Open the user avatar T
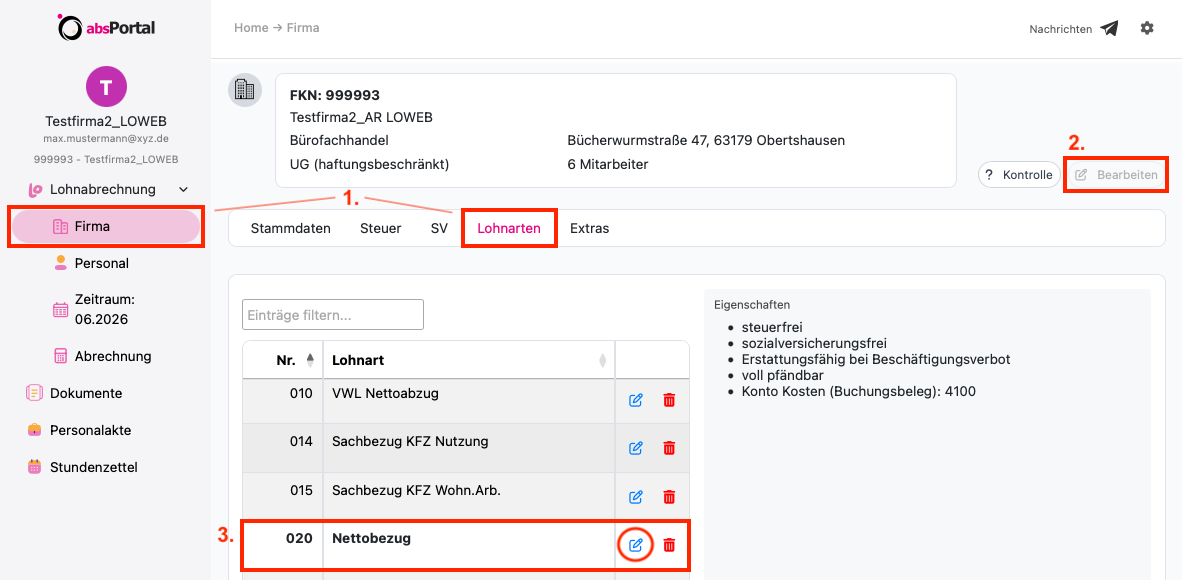Screen dimensions: 1182x580 point(106,85)
